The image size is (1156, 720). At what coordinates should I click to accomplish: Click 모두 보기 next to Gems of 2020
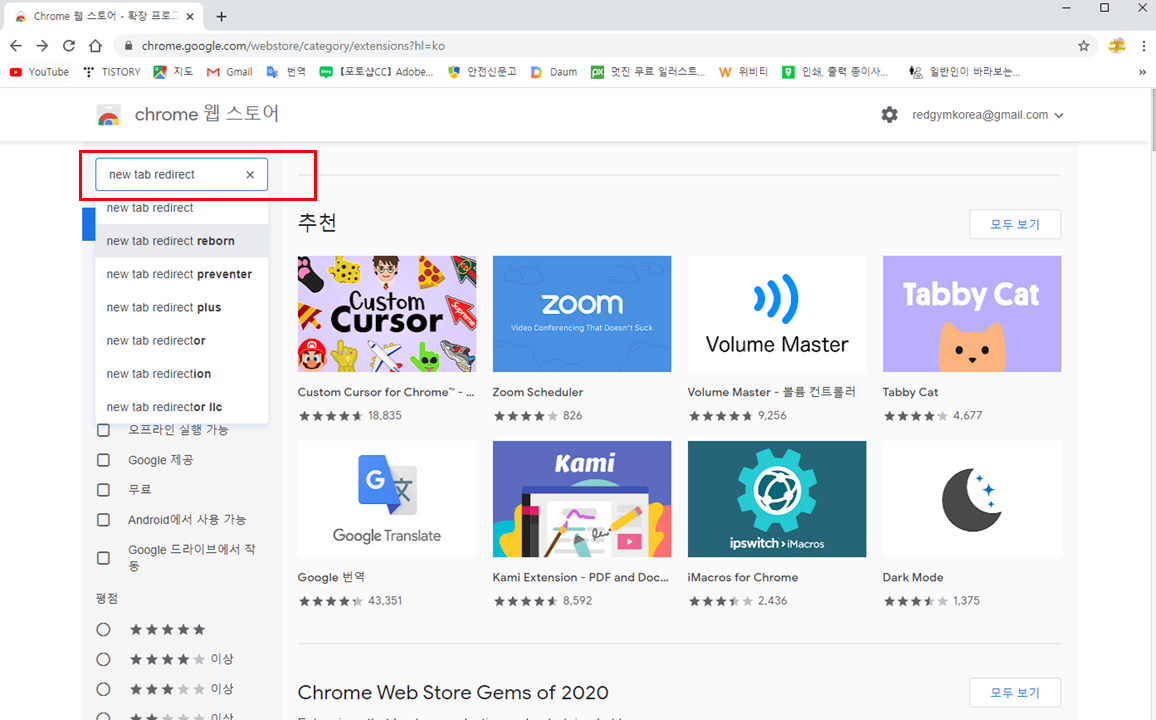(1014, 693)
